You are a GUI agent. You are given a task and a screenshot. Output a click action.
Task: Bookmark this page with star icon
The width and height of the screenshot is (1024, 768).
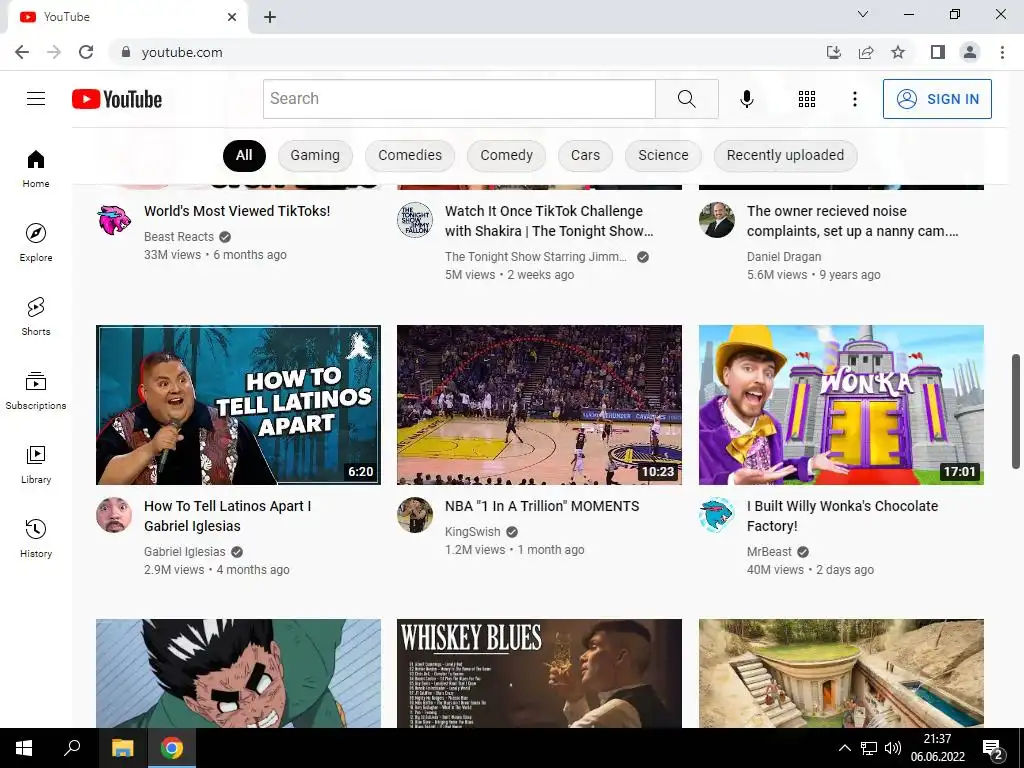point(898,52)
